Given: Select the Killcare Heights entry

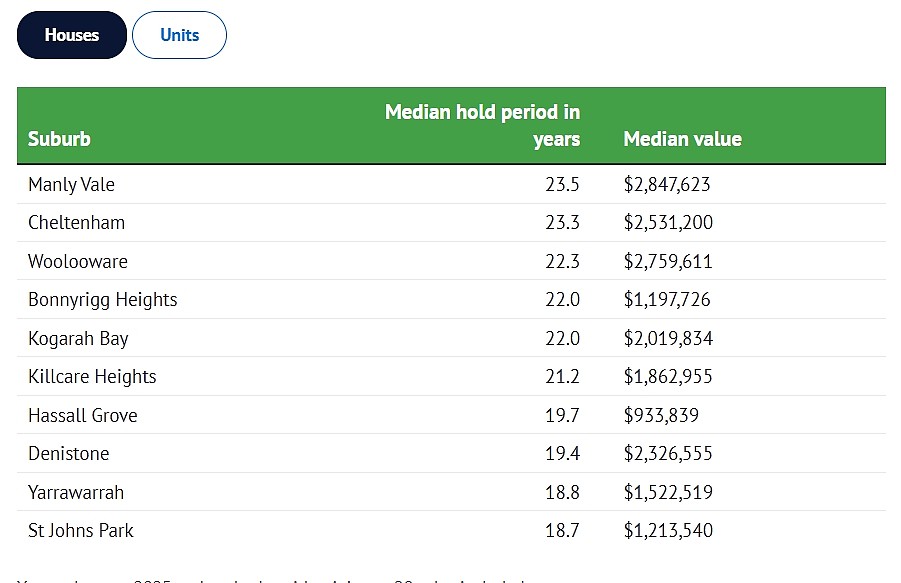Looking at the screenshot, I should [x=92, y=377].
